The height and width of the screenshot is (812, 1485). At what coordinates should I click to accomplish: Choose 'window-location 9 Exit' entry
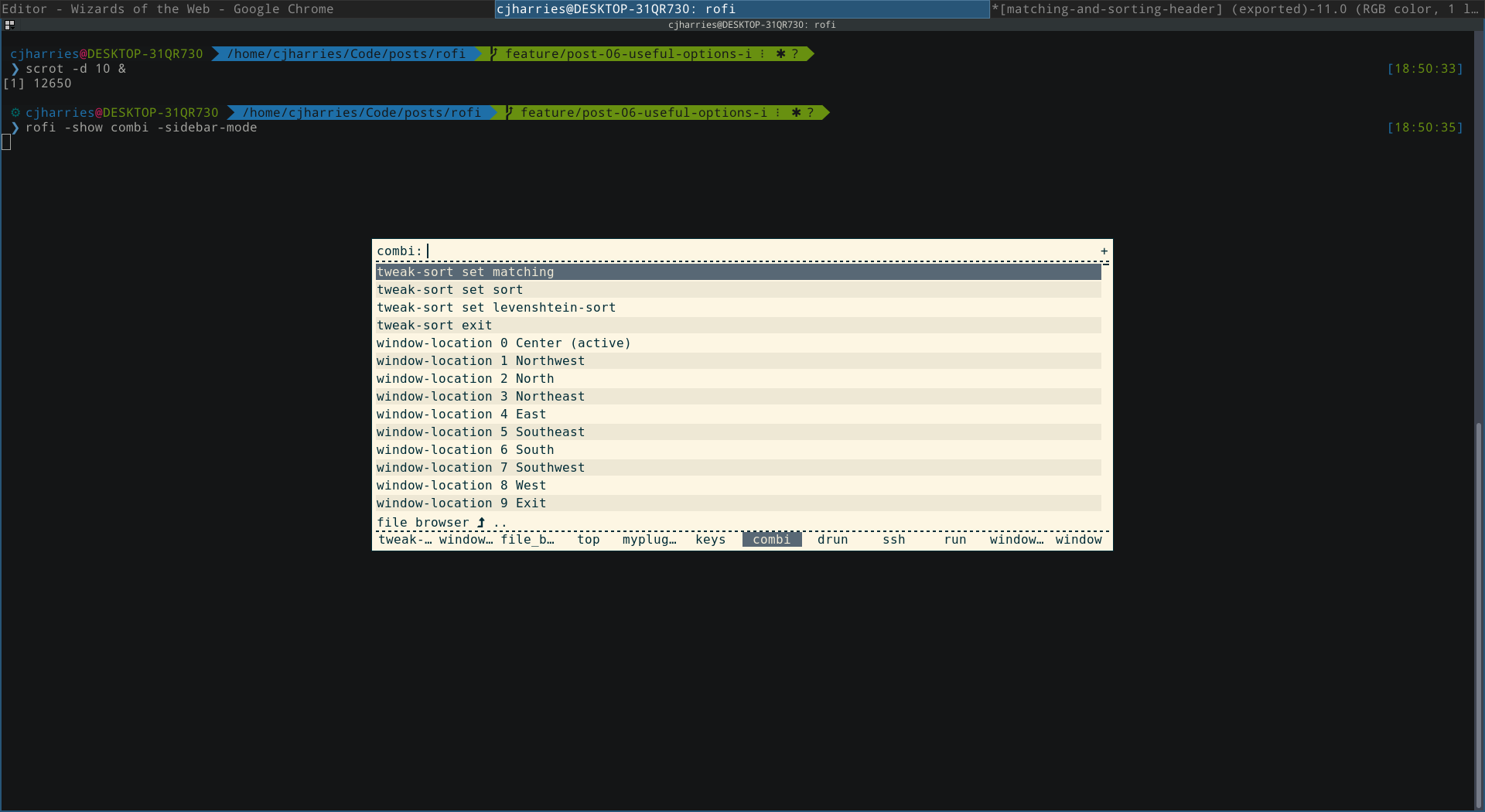pyautogui.click(x=739, y=503)
